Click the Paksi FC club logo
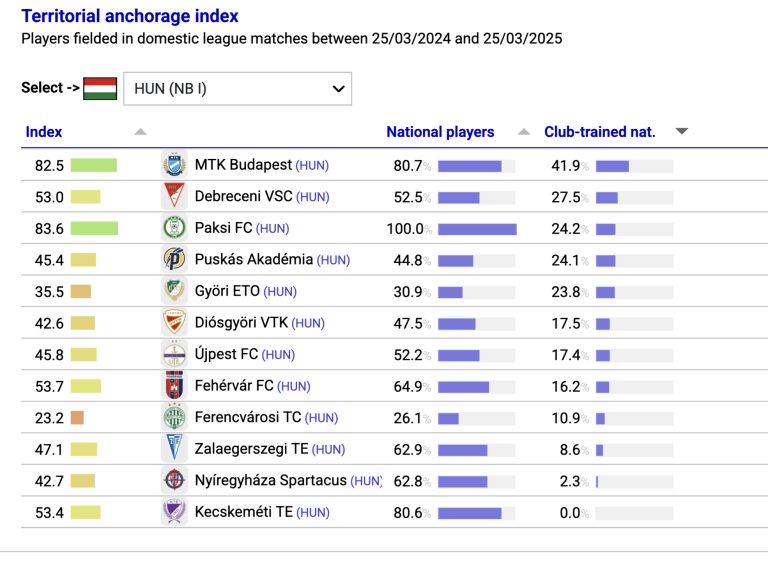The width and height of the screenshot is (768, 565). (x=174, y=228)
